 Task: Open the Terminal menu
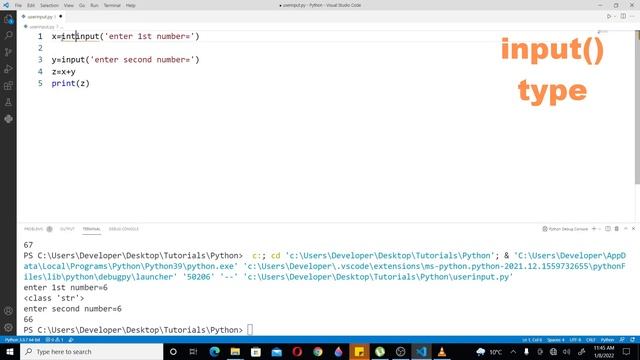click(x=112, y=5)
